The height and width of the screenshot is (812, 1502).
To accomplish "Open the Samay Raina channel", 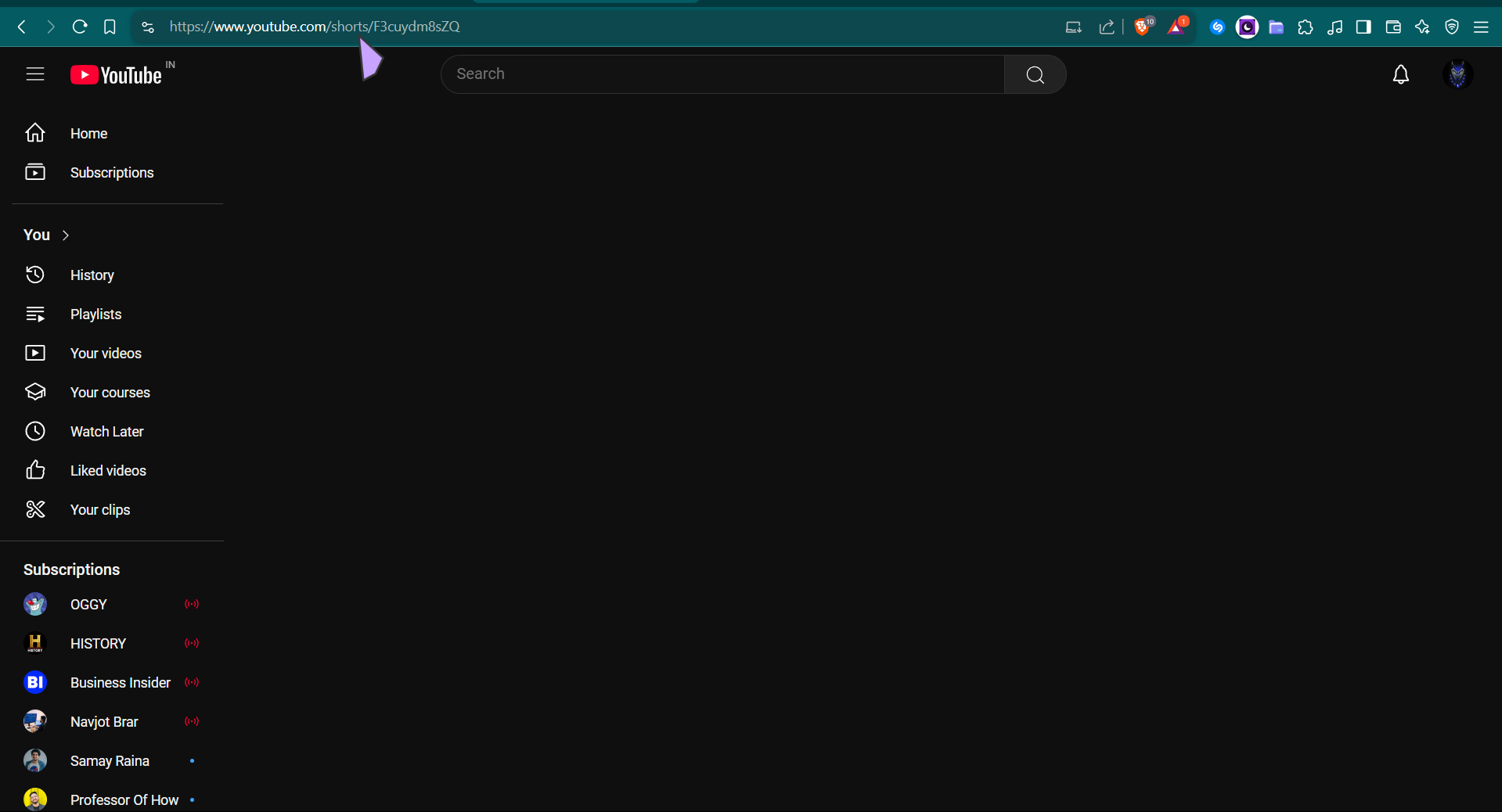I will (x=110, y=760).
